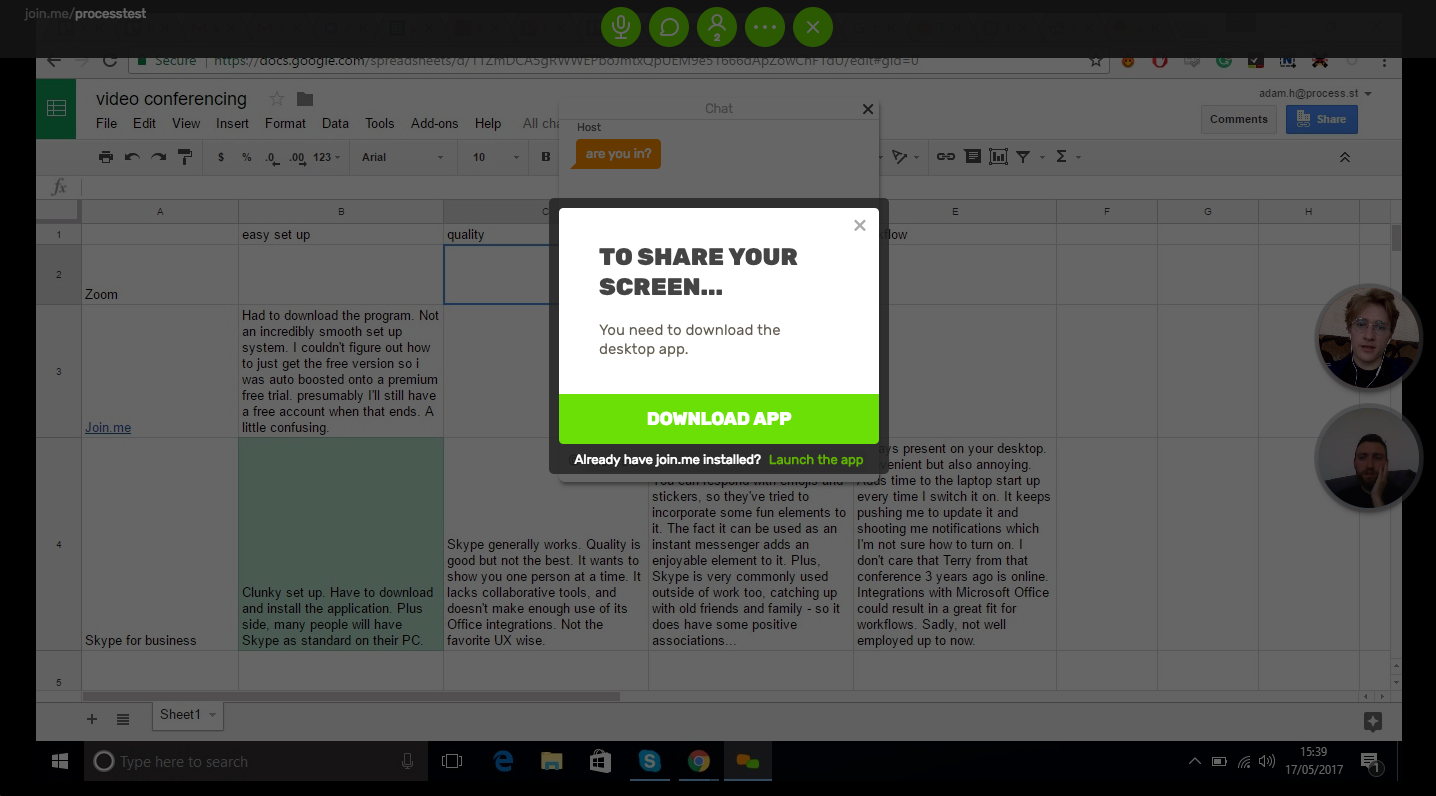Open the View menu
This screenshot has height=796, width=1436.
186,123
